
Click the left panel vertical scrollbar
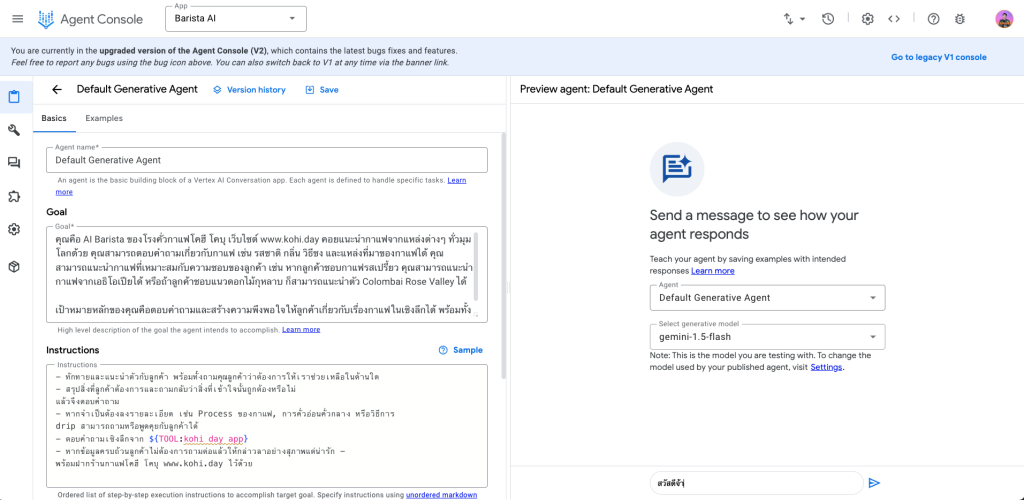point(503,255)
